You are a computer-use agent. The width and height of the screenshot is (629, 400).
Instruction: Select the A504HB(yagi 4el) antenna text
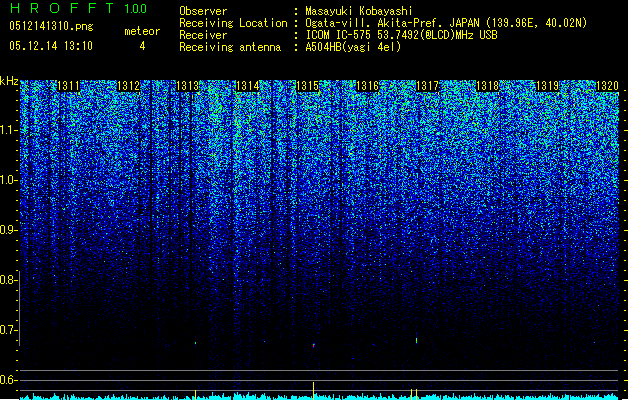tap(353, 47)
